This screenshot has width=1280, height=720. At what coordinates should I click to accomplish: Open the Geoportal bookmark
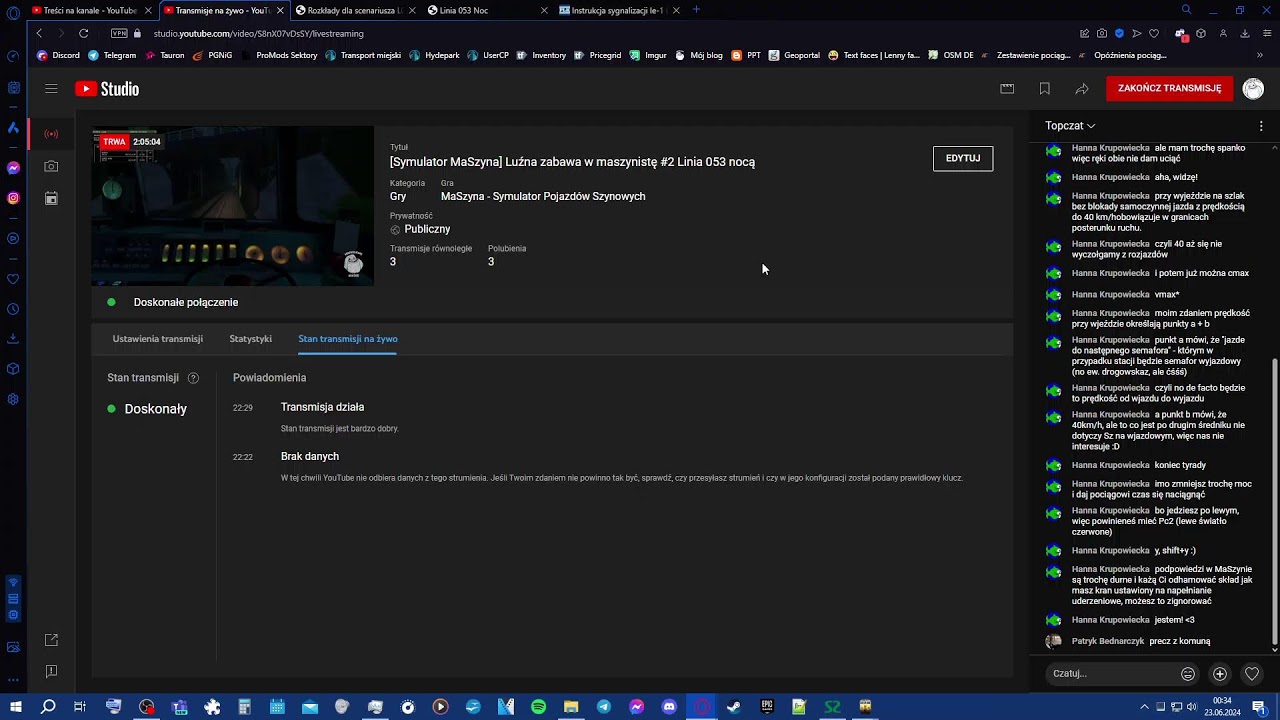coord(794,55)
